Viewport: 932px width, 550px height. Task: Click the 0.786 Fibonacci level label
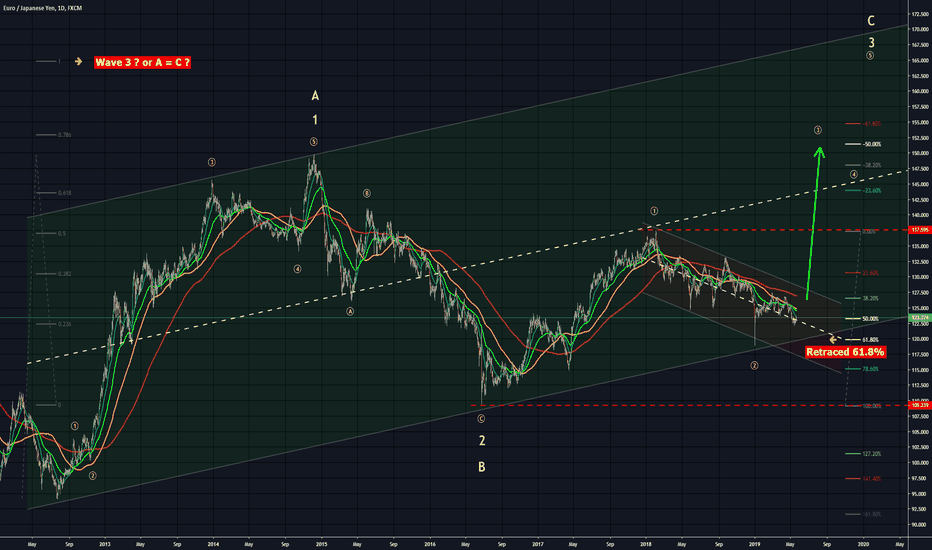[64, 135]
